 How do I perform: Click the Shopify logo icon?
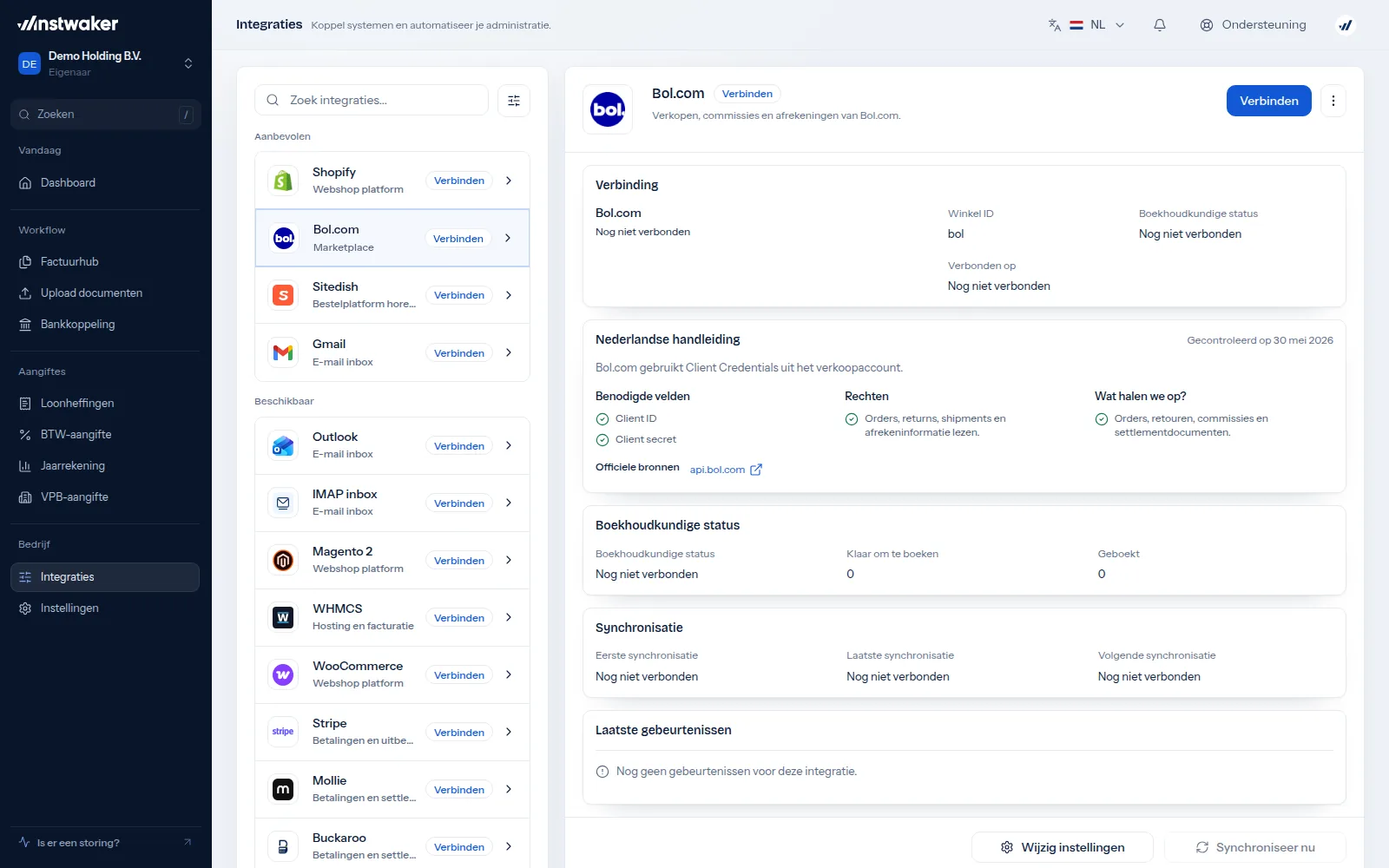coord(283,181)
